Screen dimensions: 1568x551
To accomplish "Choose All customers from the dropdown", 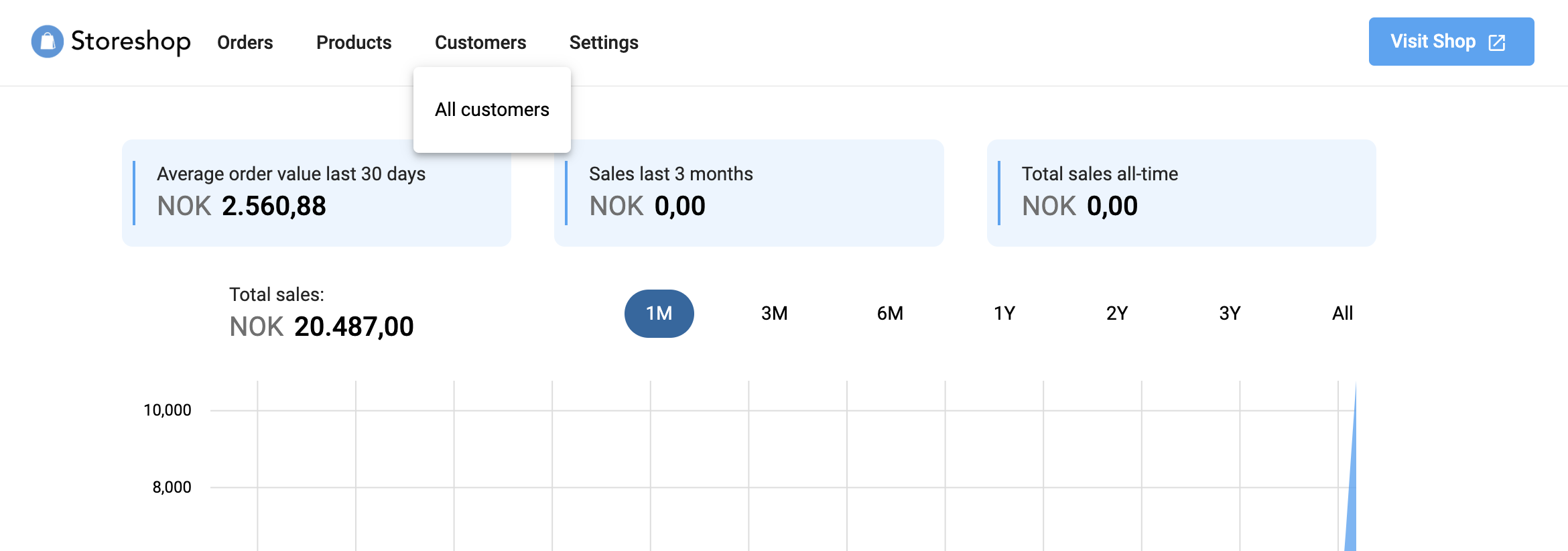I will [x=492, y=109].
